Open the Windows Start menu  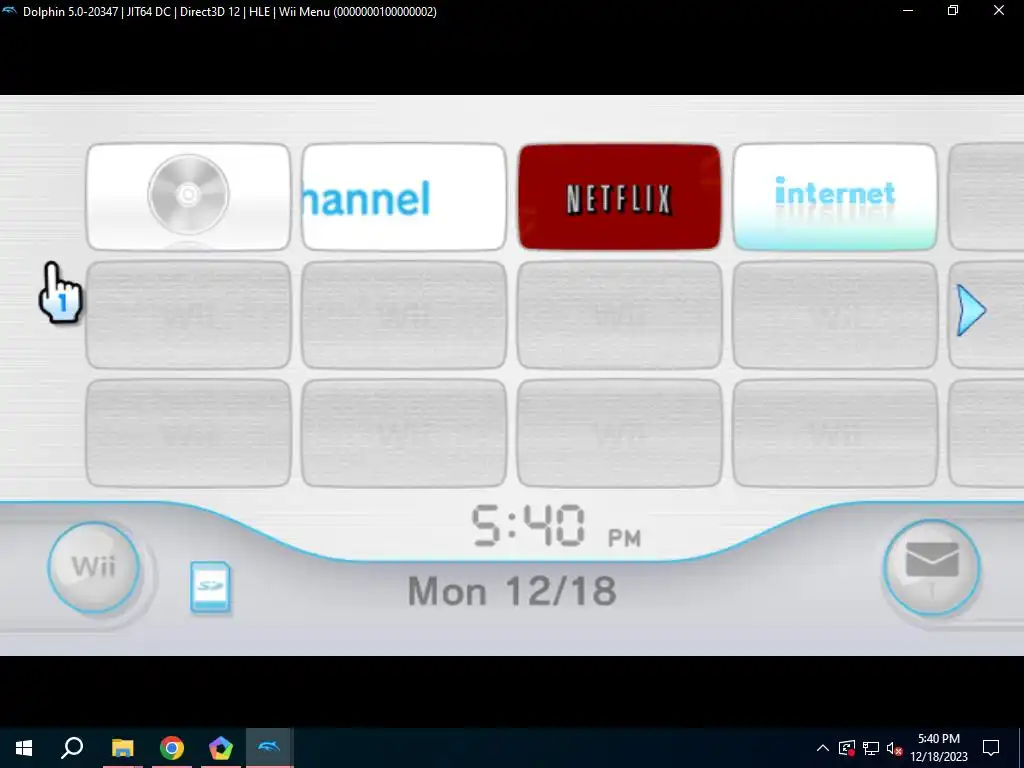click(x=24, y=748)
